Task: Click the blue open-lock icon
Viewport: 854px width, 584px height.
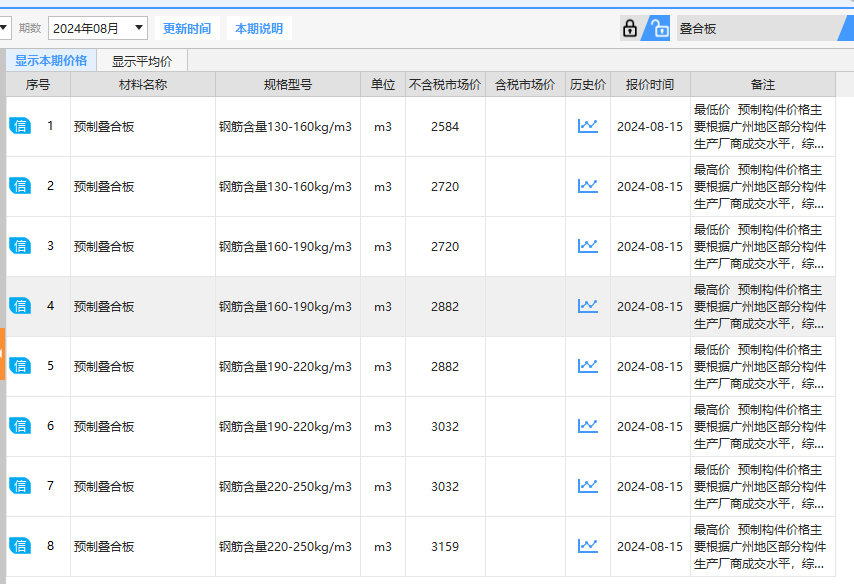Action: coord(658,28)
